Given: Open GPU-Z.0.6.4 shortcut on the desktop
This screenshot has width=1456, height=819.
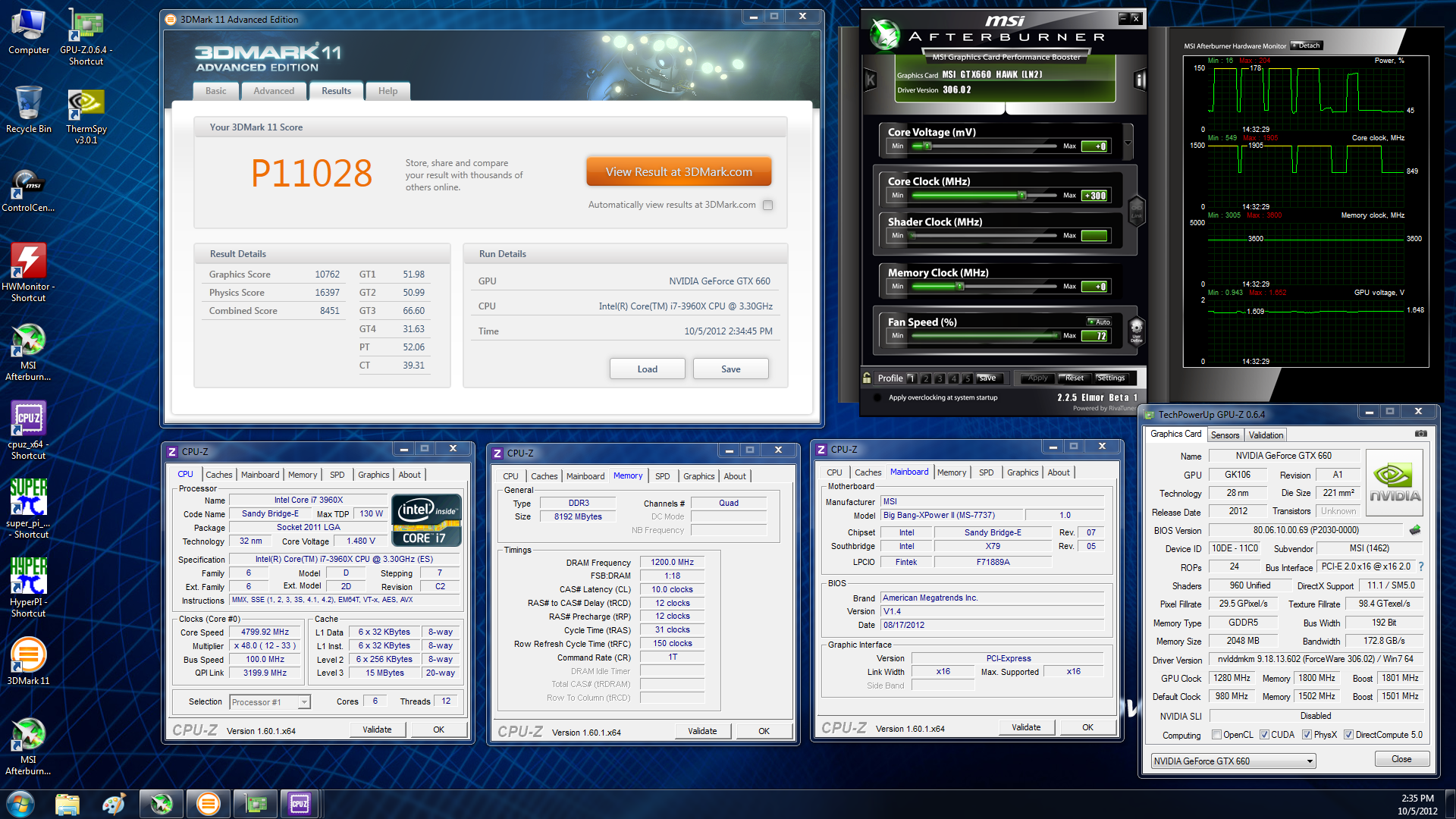Looking at the screenshot, I should click(x=86, y=36).
